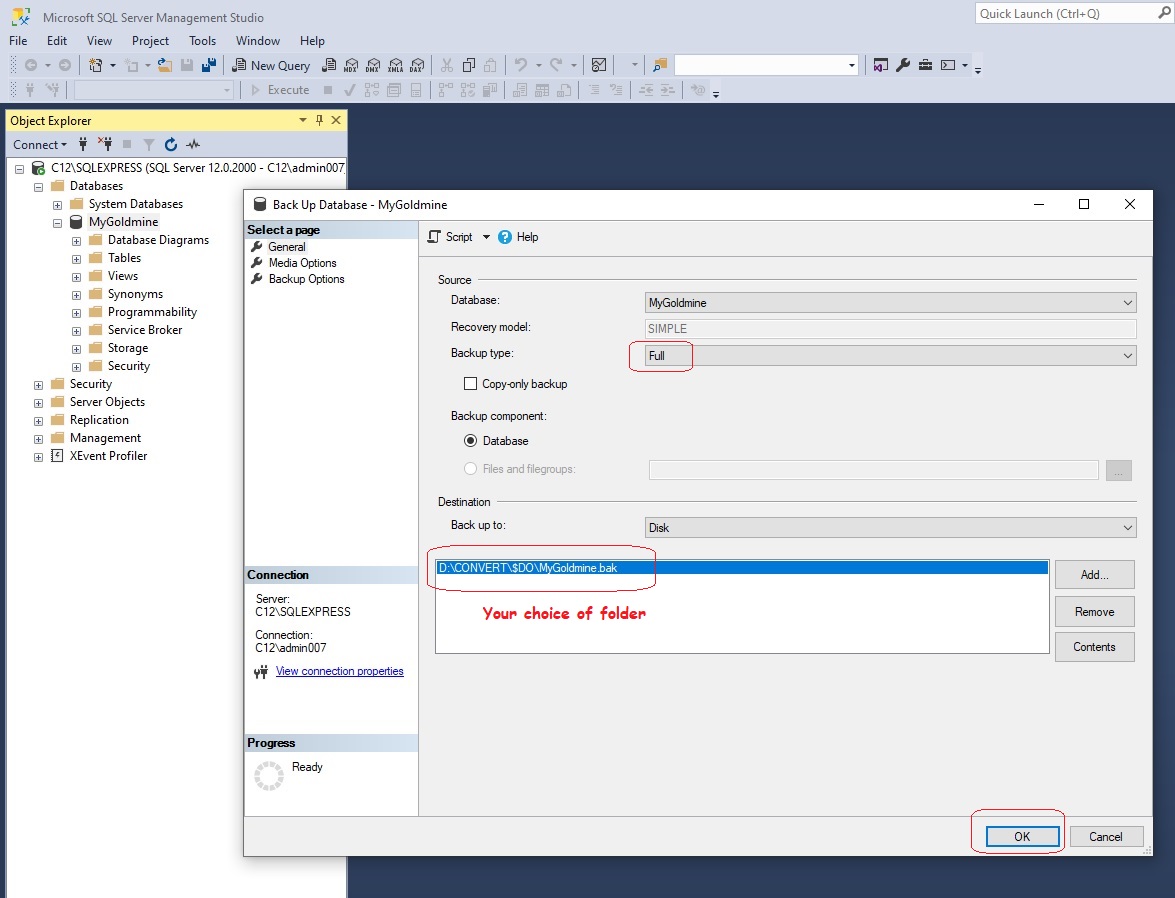
Task: Click the Connect Object Explorer plug icon
Action: pos(83,144)
